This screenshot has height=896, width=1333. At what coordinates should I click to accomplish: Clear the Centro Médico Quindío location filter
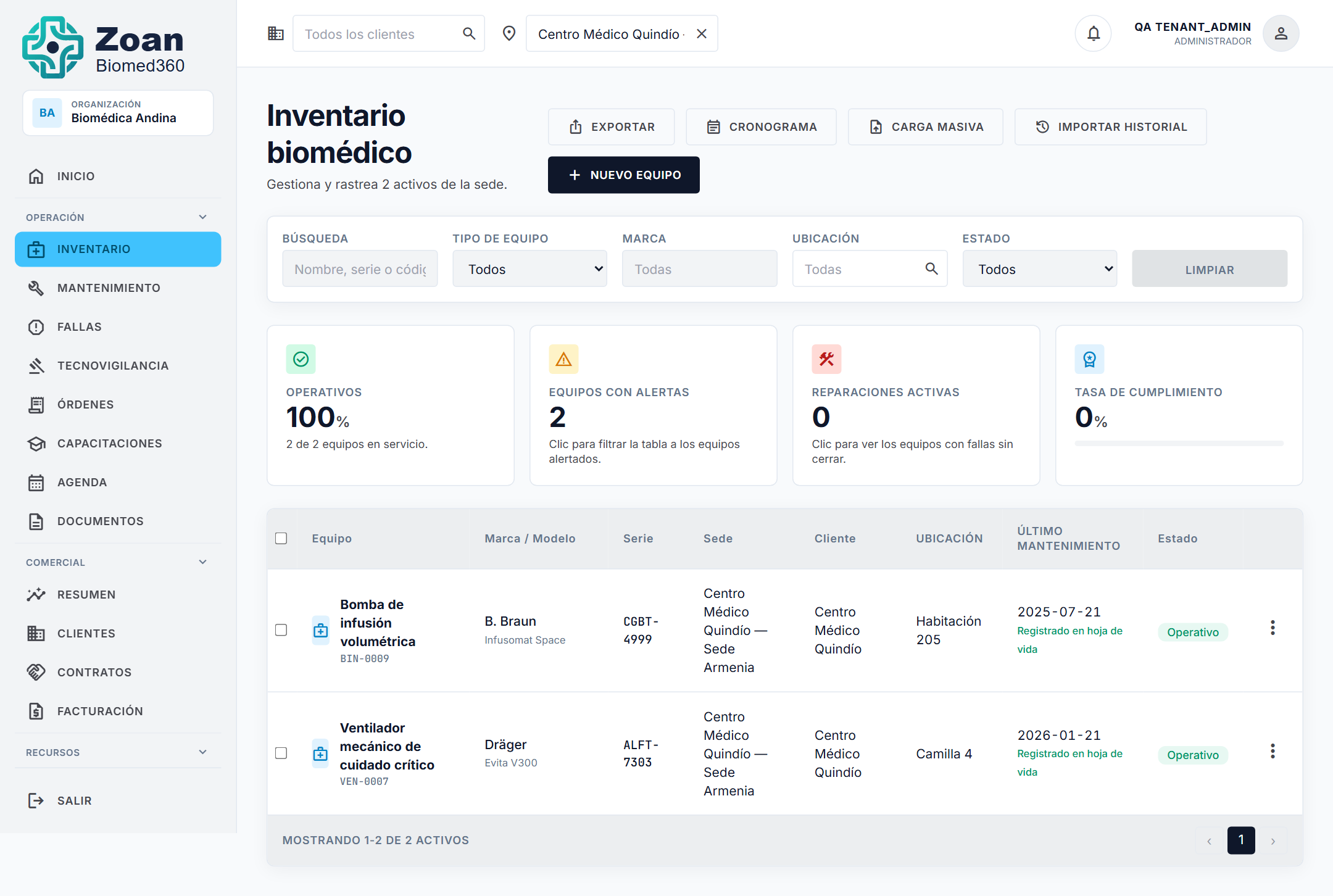click(x=702, y=34)
